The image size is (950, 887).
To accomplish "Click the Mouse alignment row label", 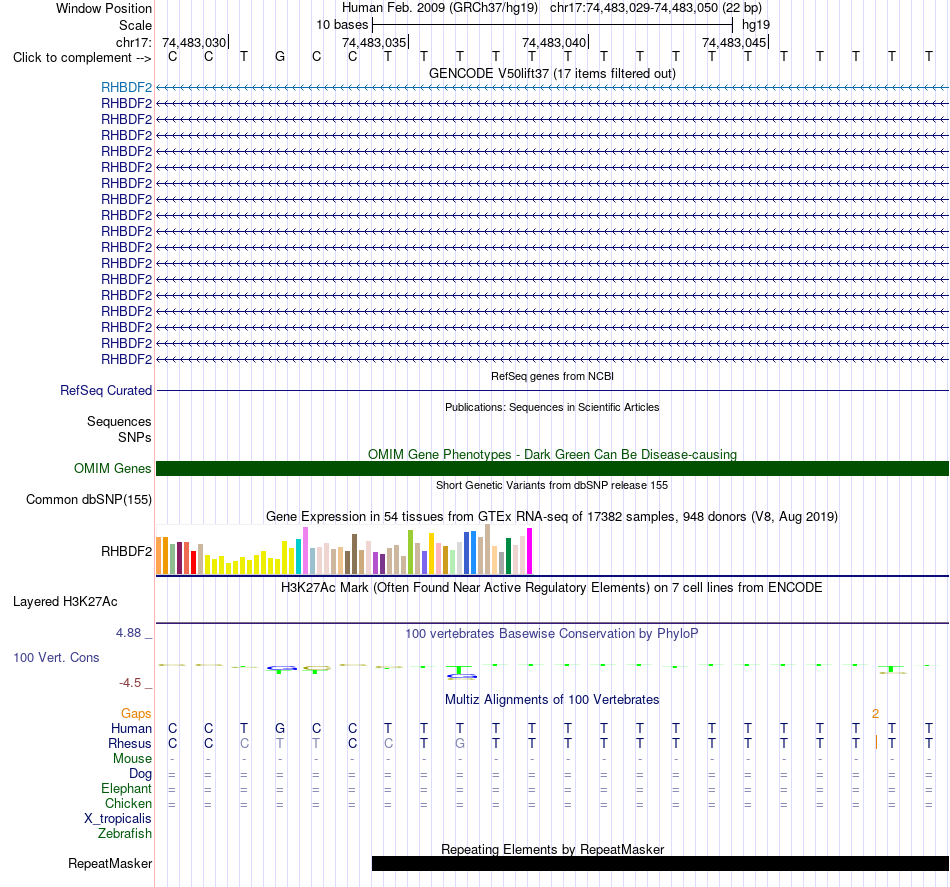I will coord(132,759).
